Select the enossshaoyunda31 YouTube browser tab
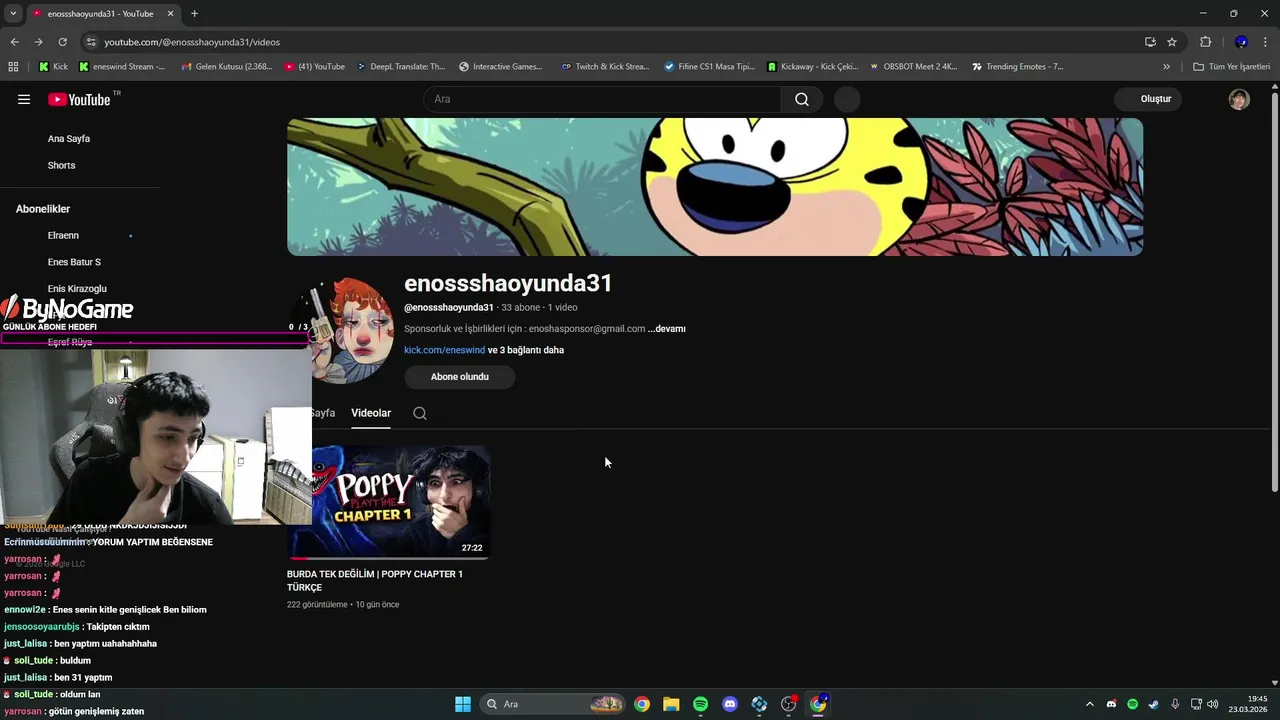Image resolution: width=1280 pixels, height=720 pixels. pos(101,14)
